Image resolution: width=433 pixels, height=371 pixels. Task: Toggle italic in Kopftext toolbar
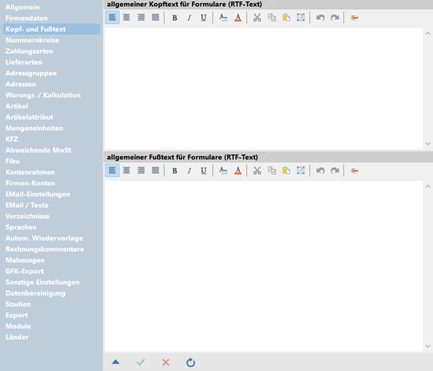pos(189,18)
